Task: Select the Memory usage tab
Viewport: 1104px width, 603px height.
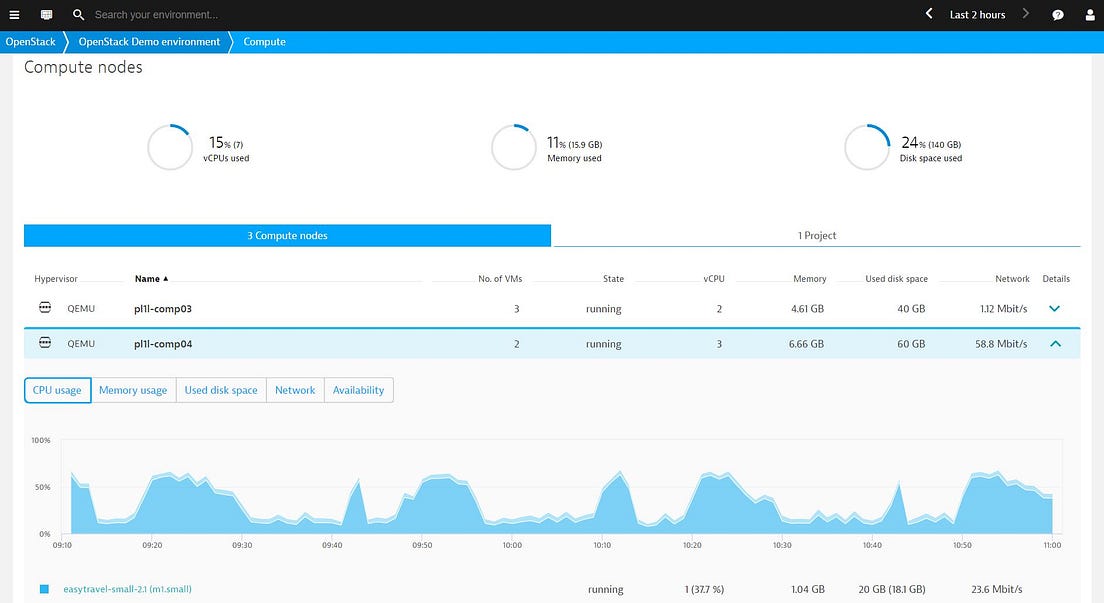Action: click(133, 390)
